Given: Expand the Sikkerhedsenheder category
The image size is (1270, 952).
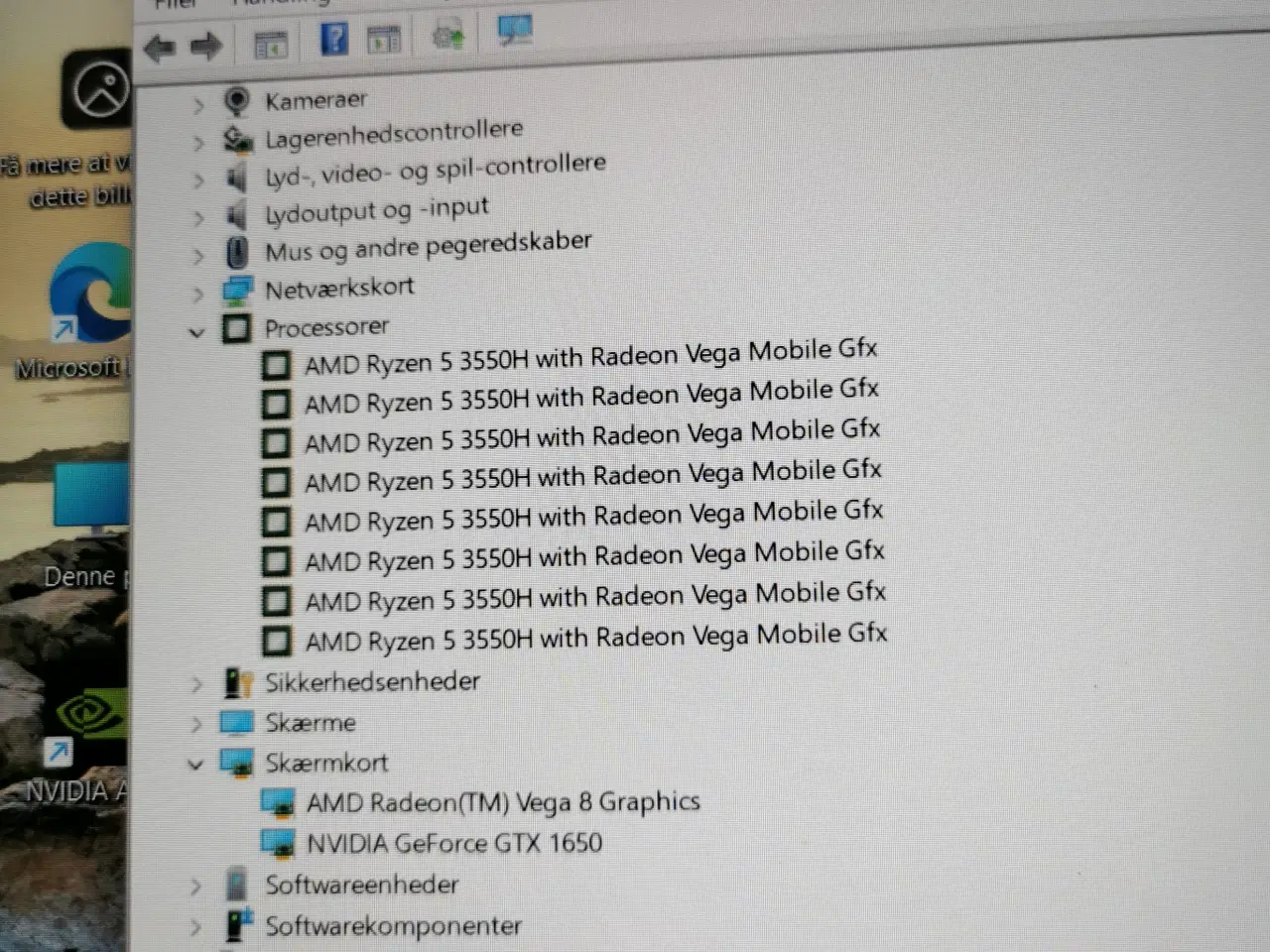Looking at the screenshot, I should [x=196, y=685].
